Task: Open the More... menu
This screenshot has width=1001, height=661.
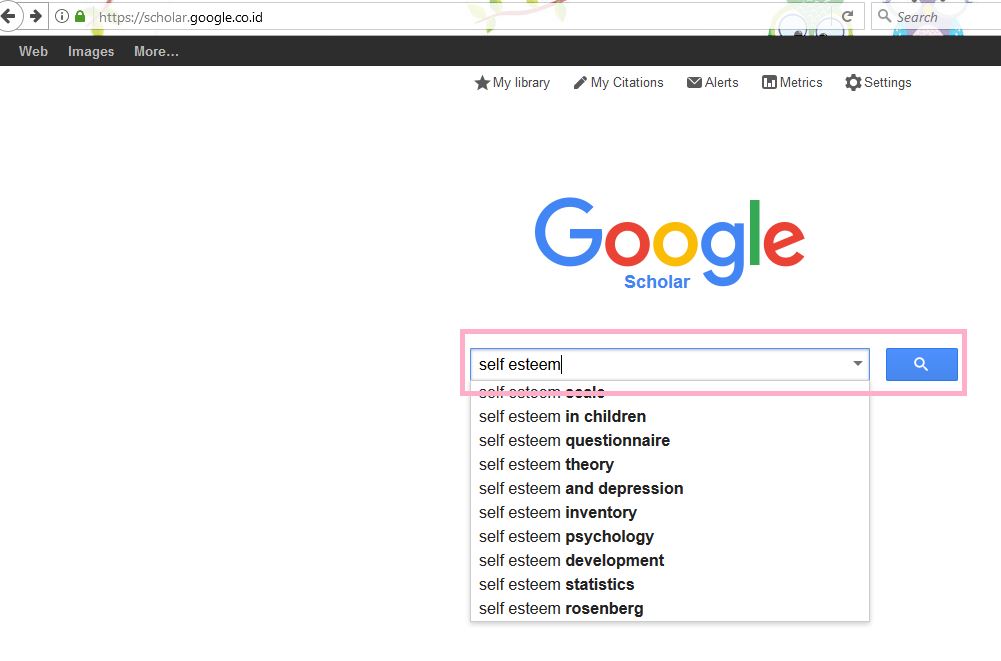Action: pyautogui.click(x=155, y=51)
